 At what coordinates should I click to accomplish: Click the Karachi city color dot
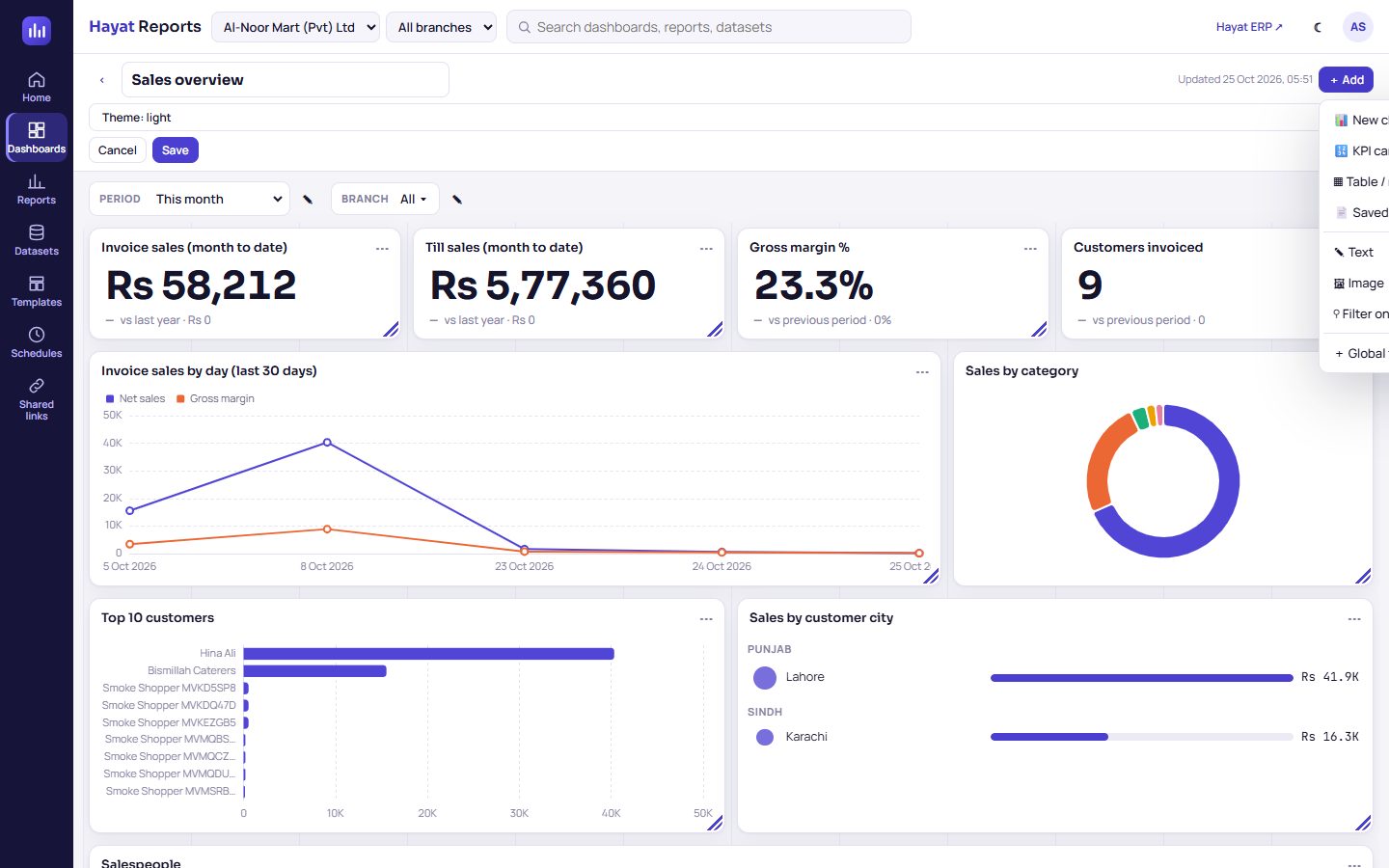pos(765,737)
